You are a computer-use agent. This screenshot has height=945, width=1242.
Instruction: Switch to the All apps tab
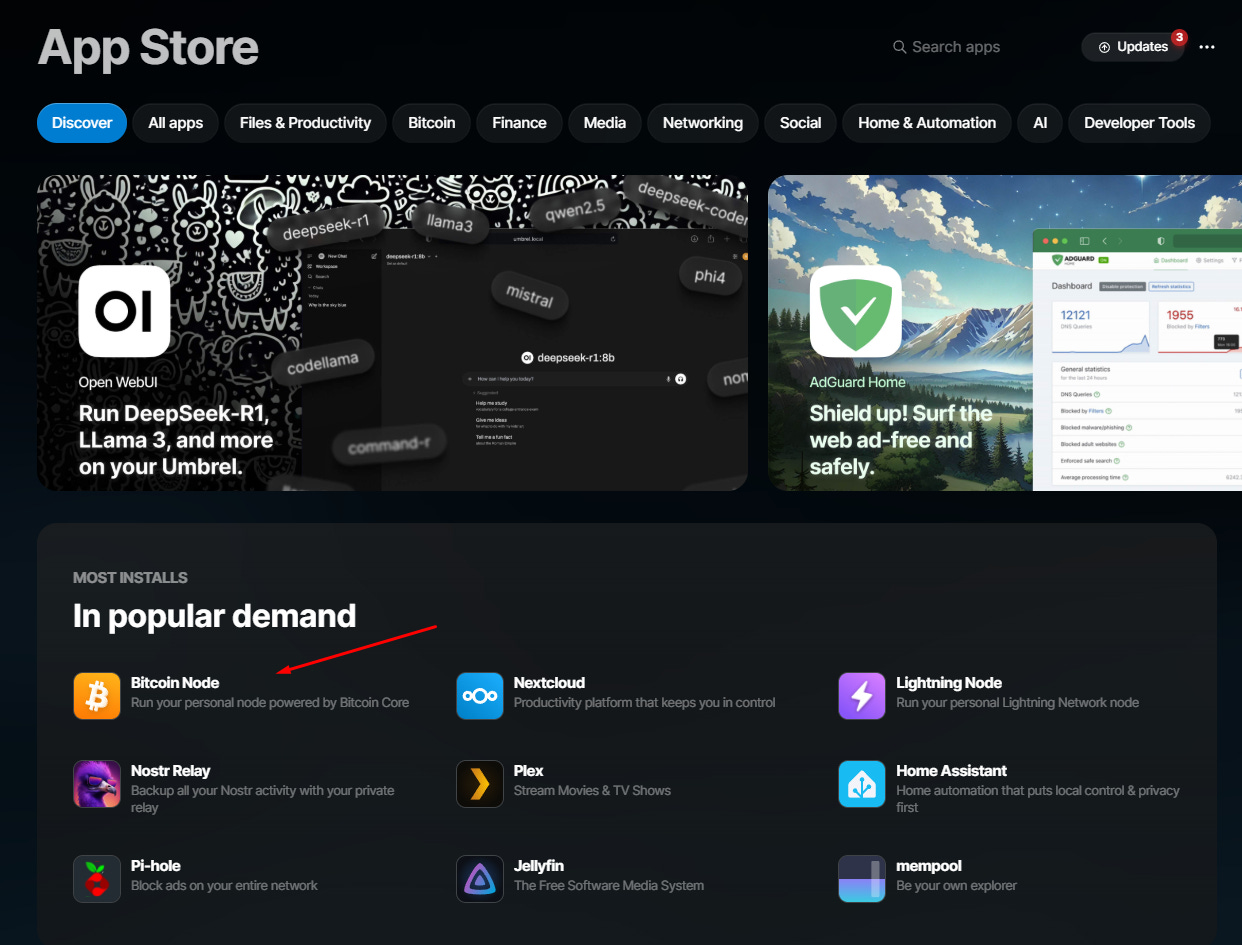click(176, 123)
